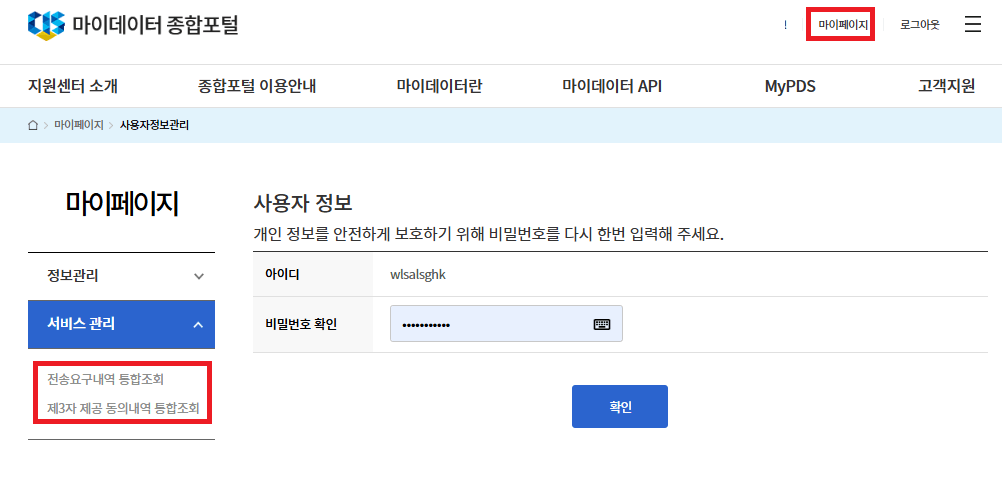Viewport: 1002px width, 494px height.
Task: Click the MyData portal logo icon
Action: 46,26
